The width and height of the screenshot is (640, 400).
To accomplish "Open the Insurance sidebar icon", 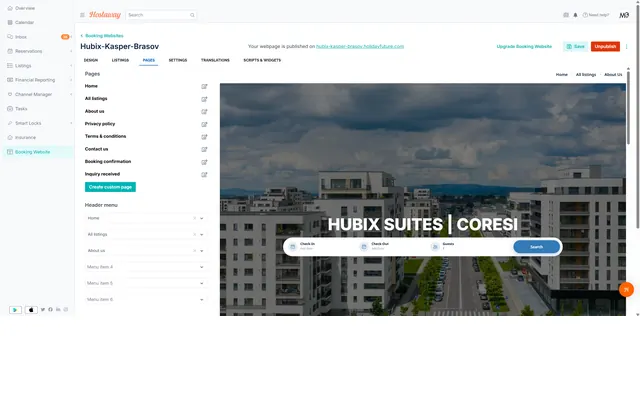I will pyautogui.click(x=10, y=138).
